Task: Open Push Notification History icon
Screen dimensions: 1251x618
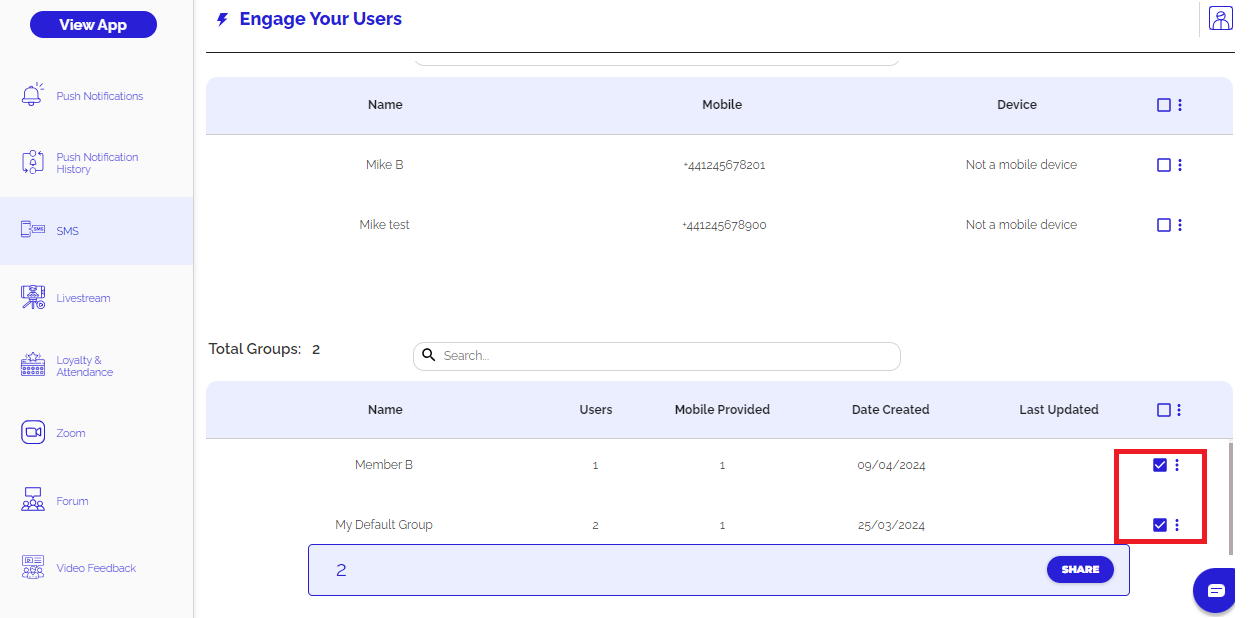Action: click(33, 163)
